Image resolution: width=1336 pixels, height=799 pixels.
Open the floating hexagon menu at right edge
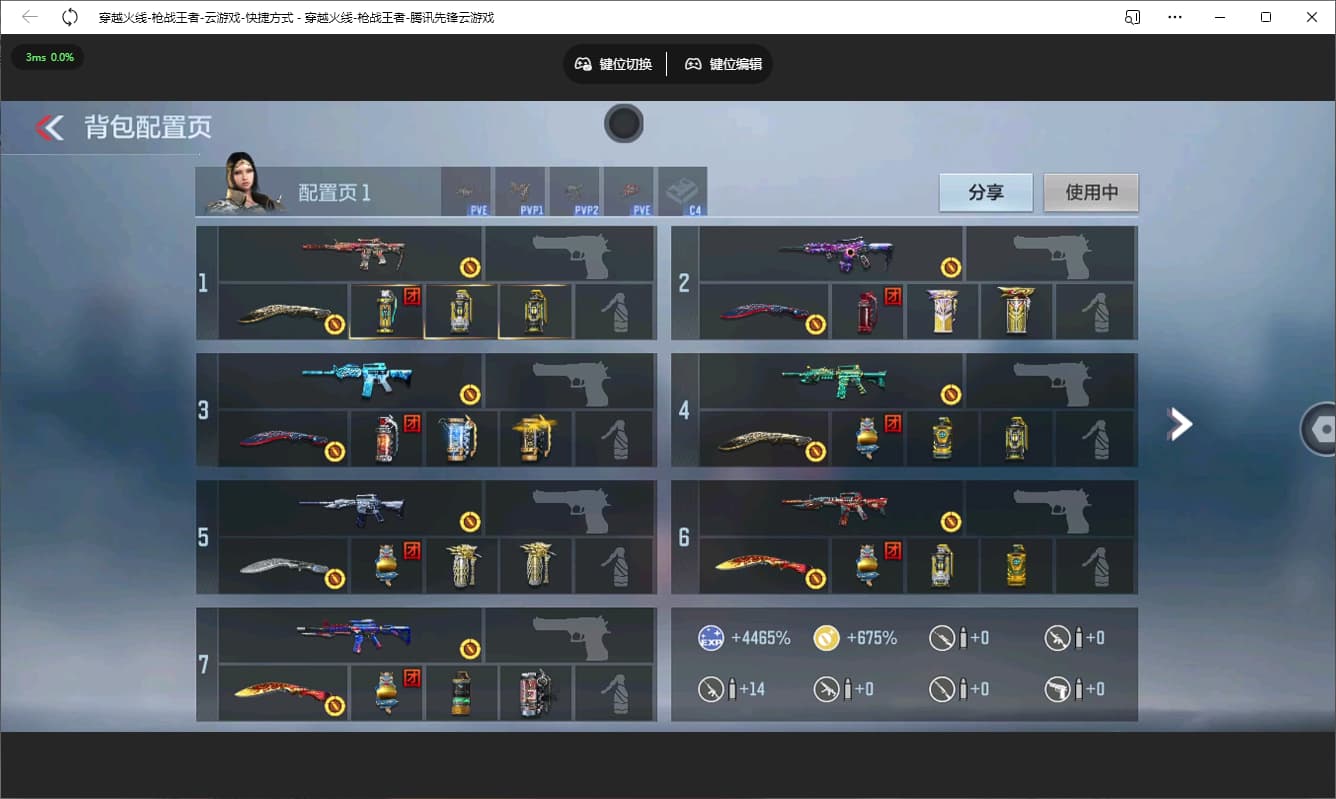click(x=1319, y=429)
